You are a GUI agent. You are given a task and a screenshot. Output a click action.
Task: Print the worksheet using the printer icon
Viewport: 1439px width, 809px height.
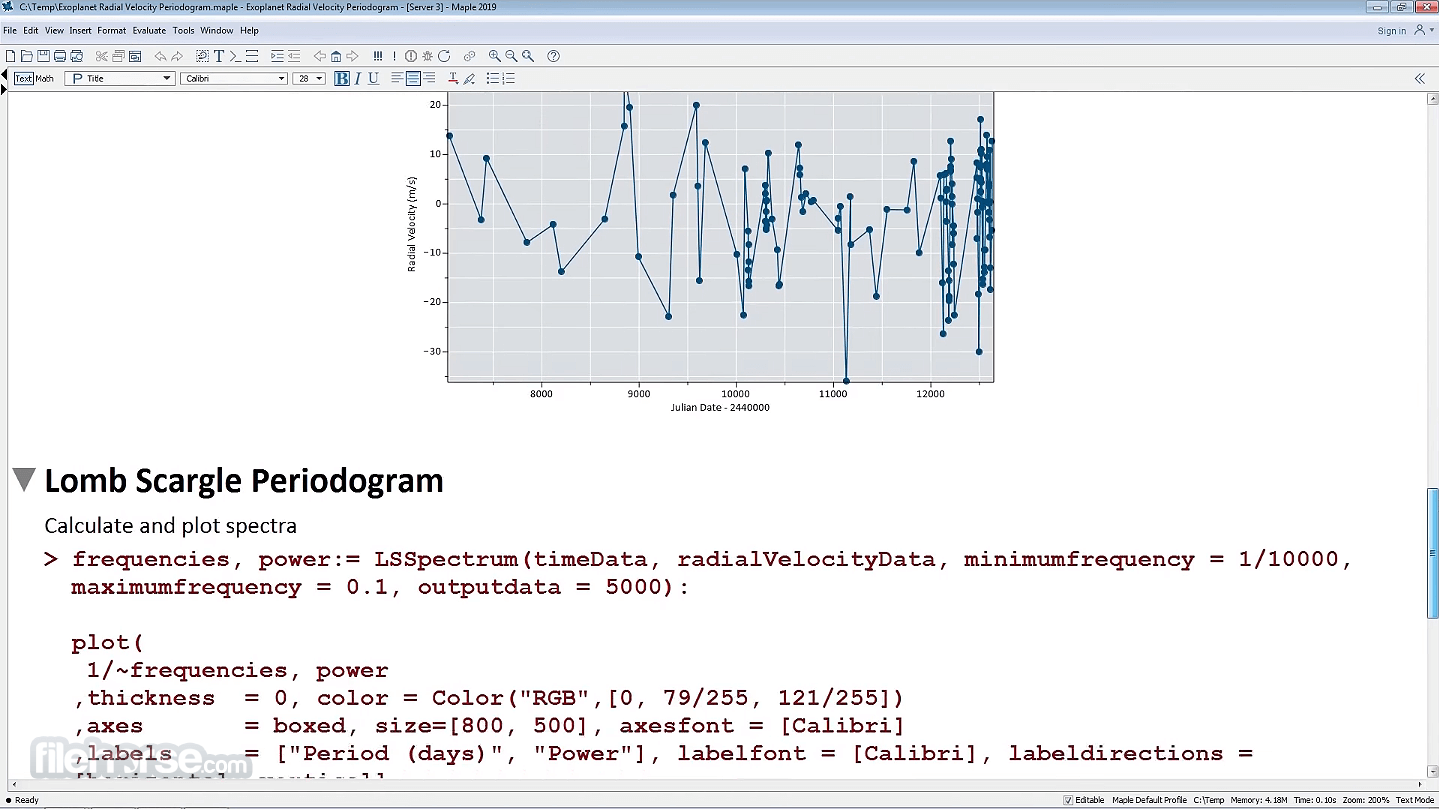click(x=60, y=56)
